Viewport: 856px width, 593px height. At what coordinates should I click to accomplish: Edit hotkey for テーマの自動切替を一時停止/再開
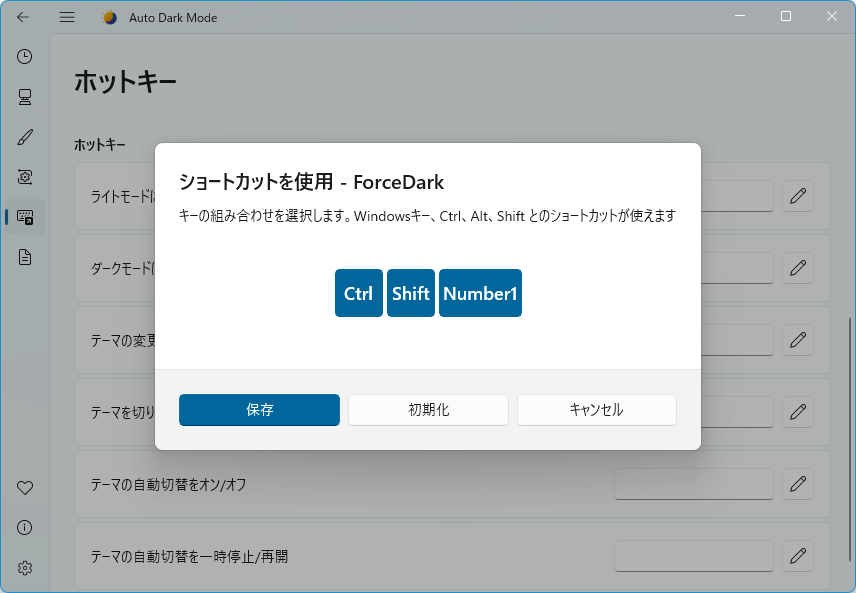797,556
